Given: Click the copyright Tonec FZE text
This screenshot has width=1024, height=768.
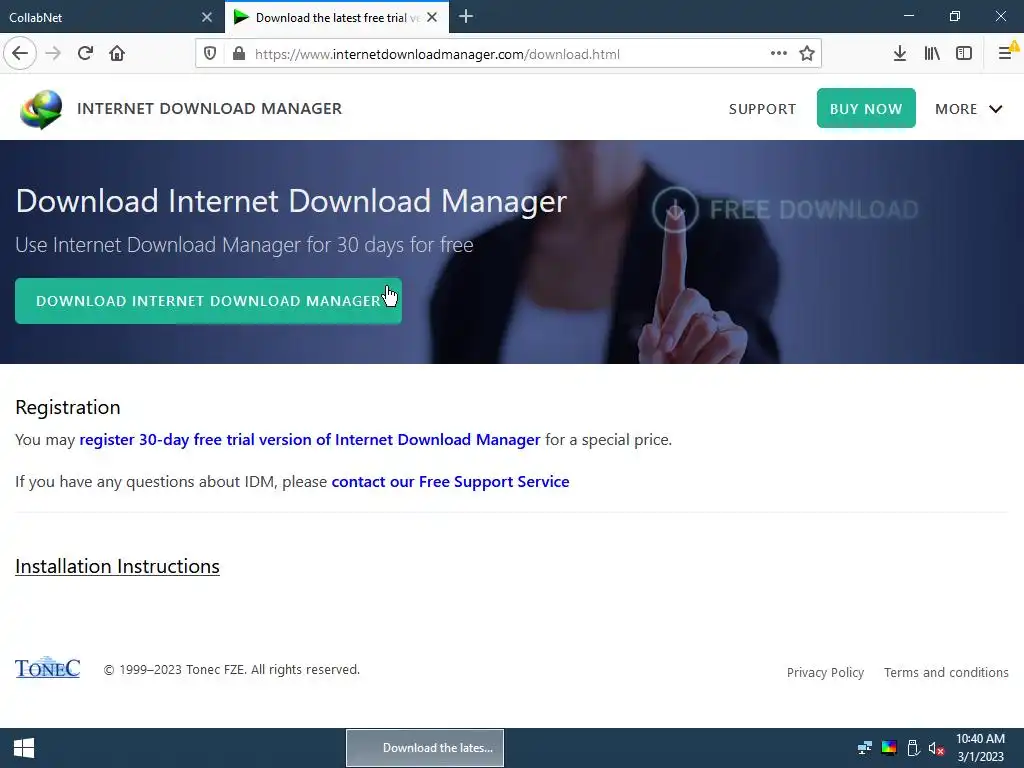Looking at the screenshot, I should click(232, 670).
